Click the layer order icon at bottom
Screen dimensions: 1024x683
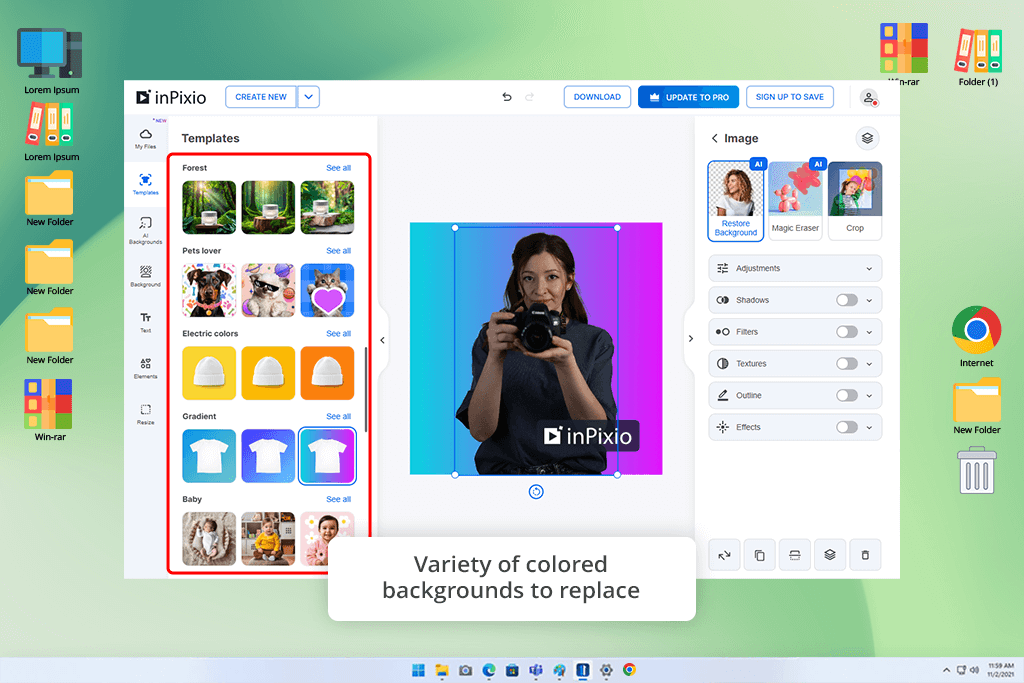point(830,555)
